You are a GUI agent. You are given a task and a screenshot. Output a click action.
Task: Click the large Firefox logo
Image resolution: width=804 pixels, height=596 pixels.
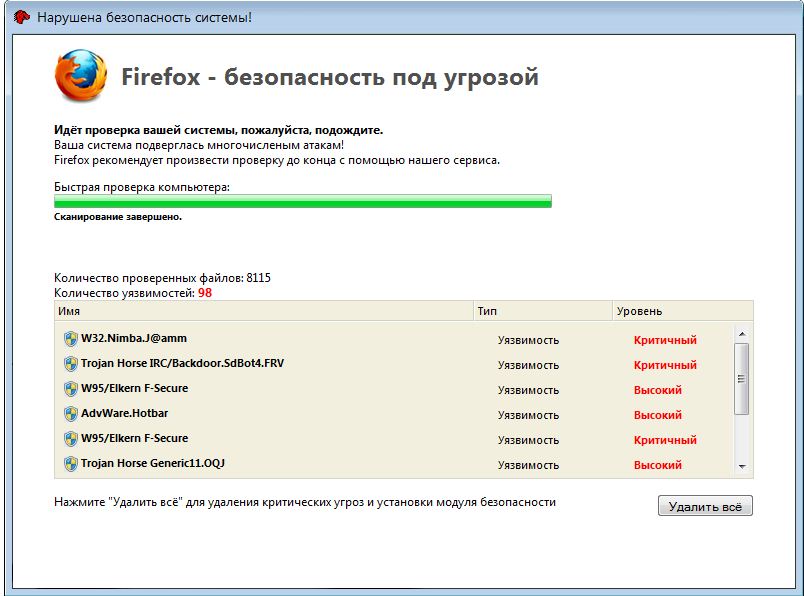[81, 75]
